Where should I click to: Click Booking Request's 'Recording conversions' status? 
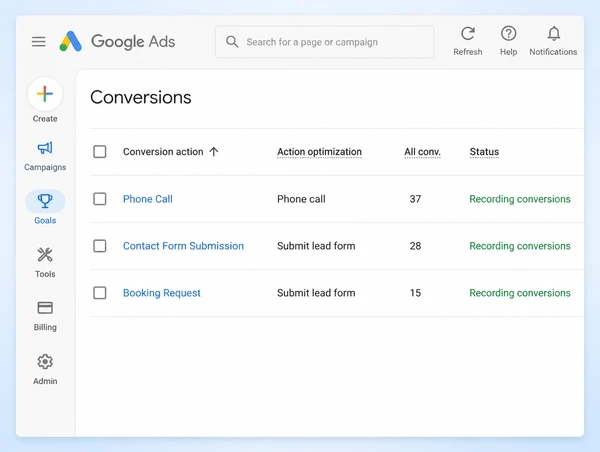pos(520,293)
